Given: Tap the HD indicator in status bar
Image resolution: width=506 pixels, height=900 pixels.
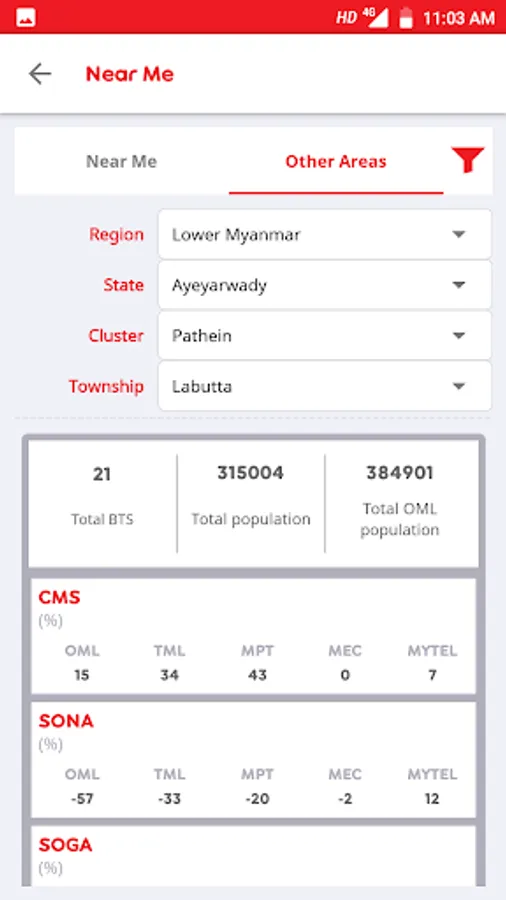Looking at the screenshot, I should tap(346, 18).
